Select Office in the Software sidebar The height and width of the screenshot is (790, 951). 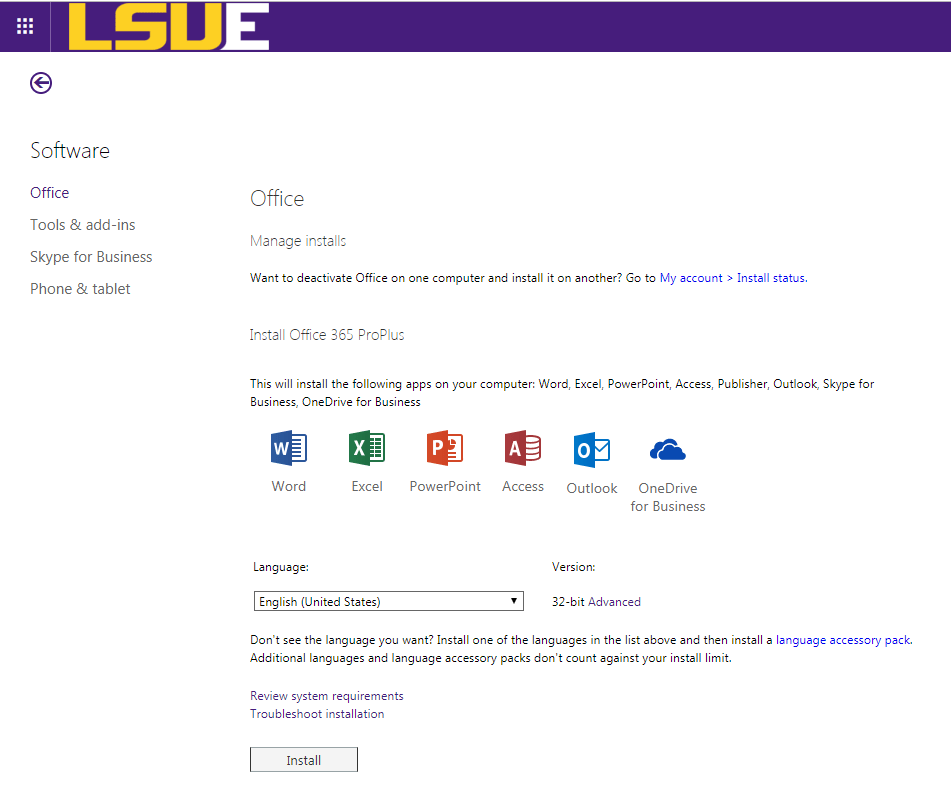[50, 193]
